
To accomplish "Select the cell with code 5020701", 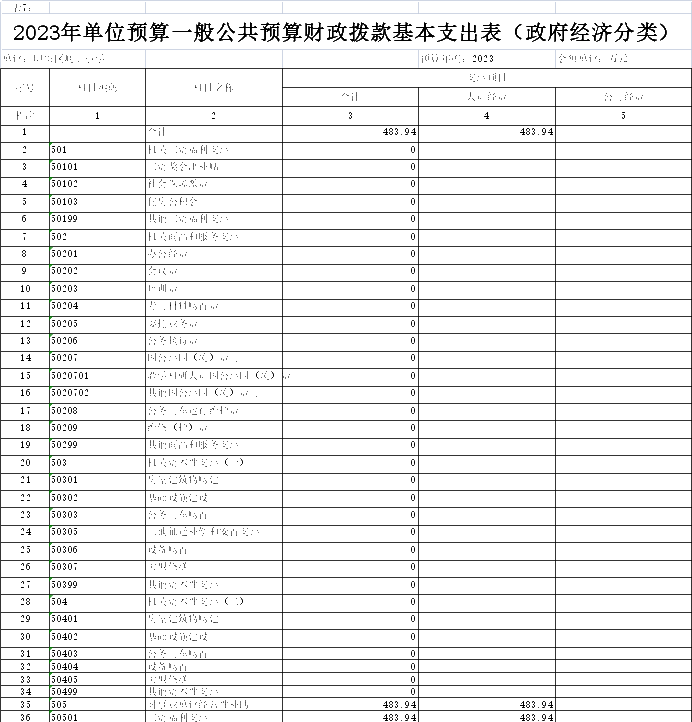I will pyautogui.click(x=97, y=376).
